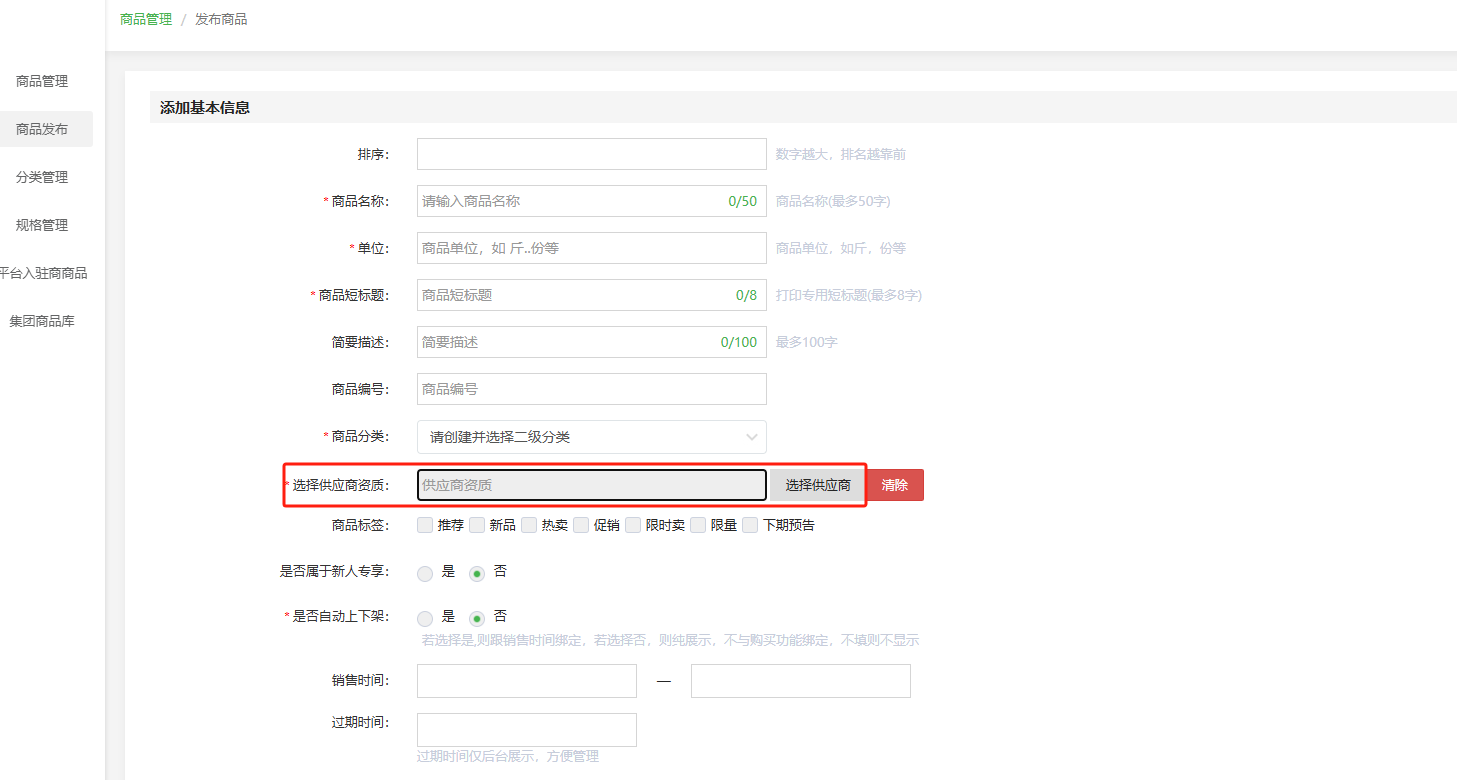Go to 分类管理 in the sidebar
The height and width of the screenshot is (780, 1457).
coord(42,177)
